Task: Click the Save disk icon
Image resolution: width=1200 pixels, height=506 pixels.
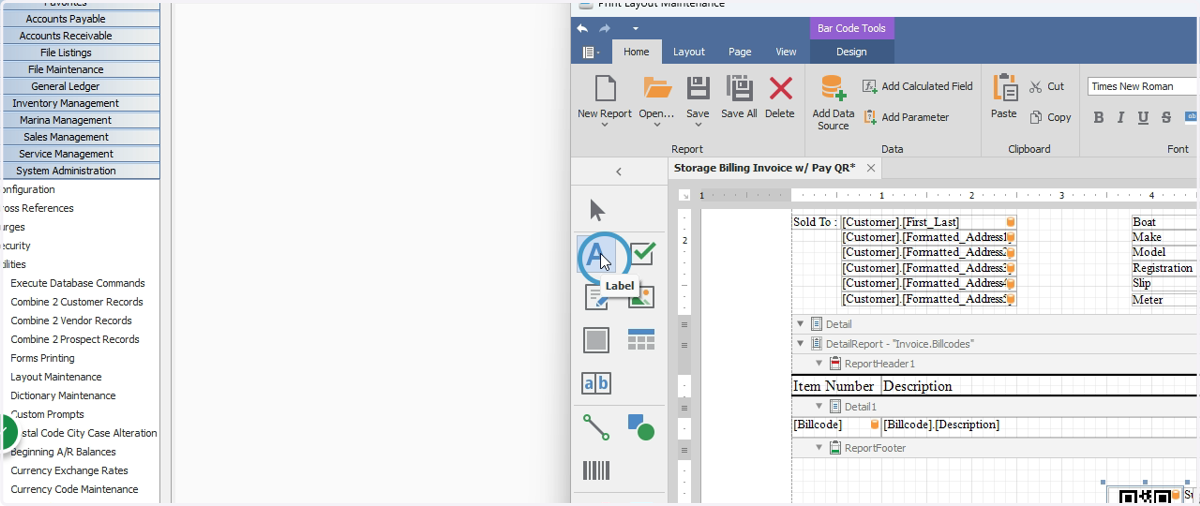Action: [x=698, y=88]
